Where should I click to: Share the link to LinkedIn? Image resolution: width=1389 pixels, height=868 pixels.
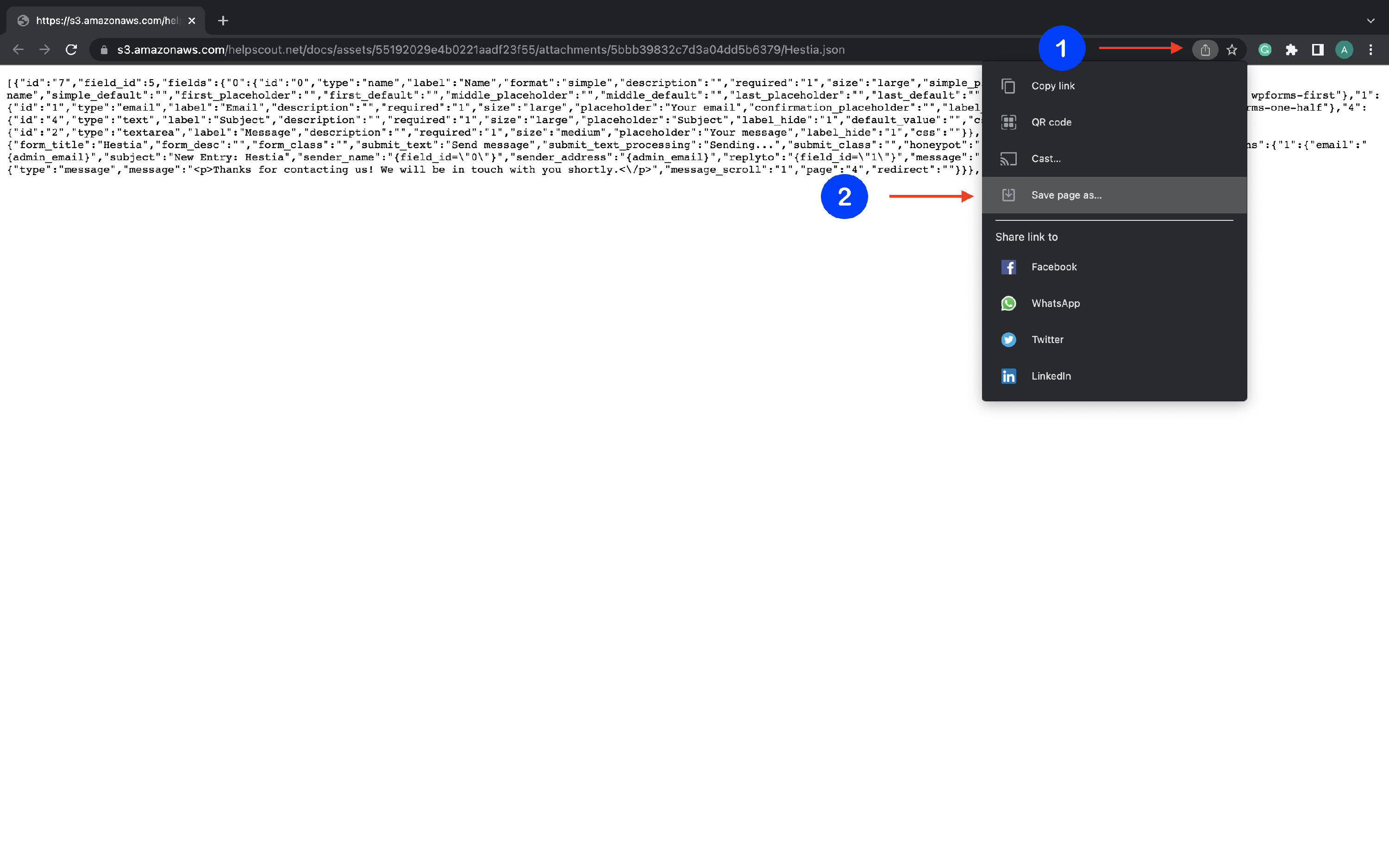click(1114, 376)
